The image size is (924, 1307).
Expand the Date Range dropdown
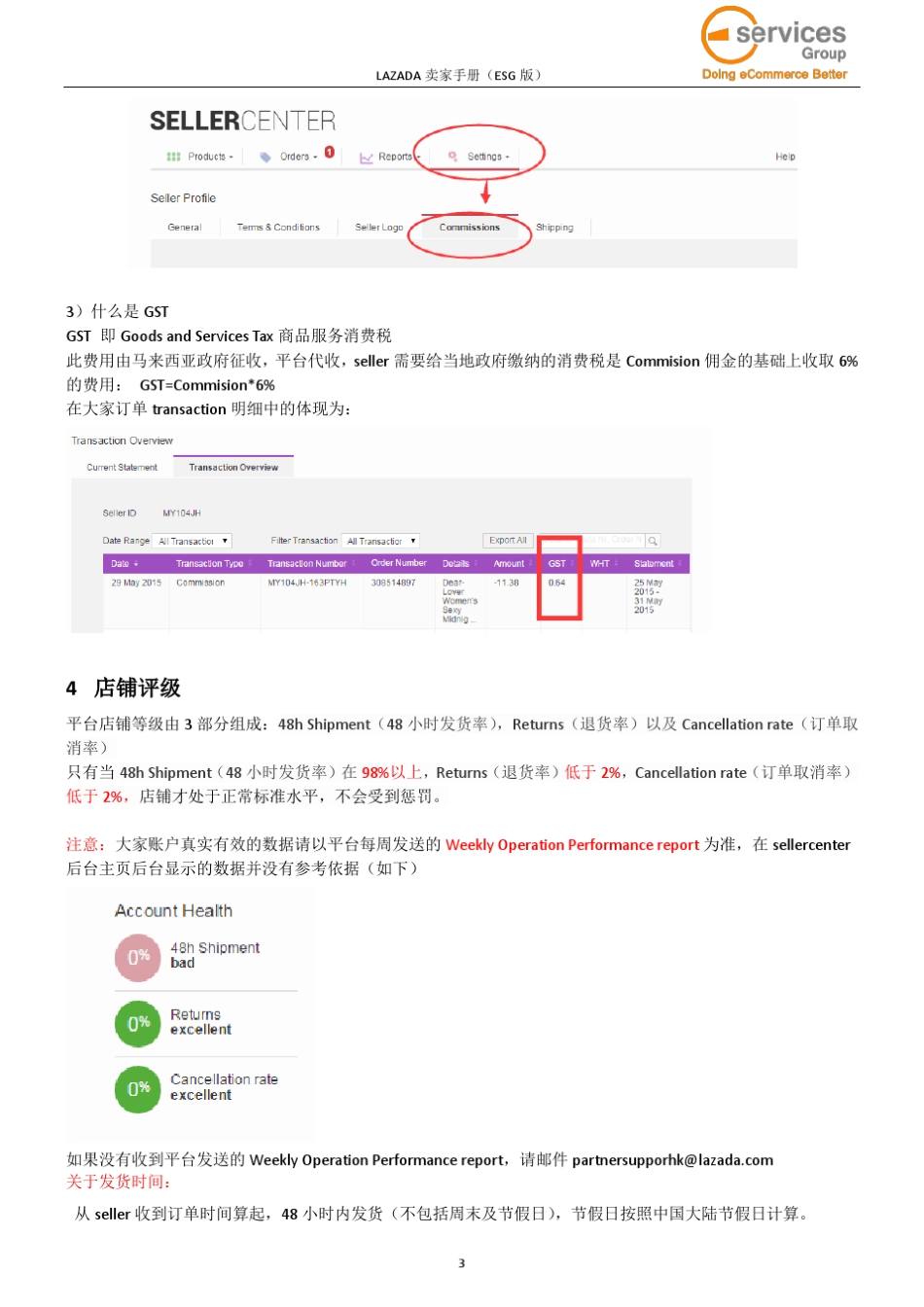coord(193,541)
